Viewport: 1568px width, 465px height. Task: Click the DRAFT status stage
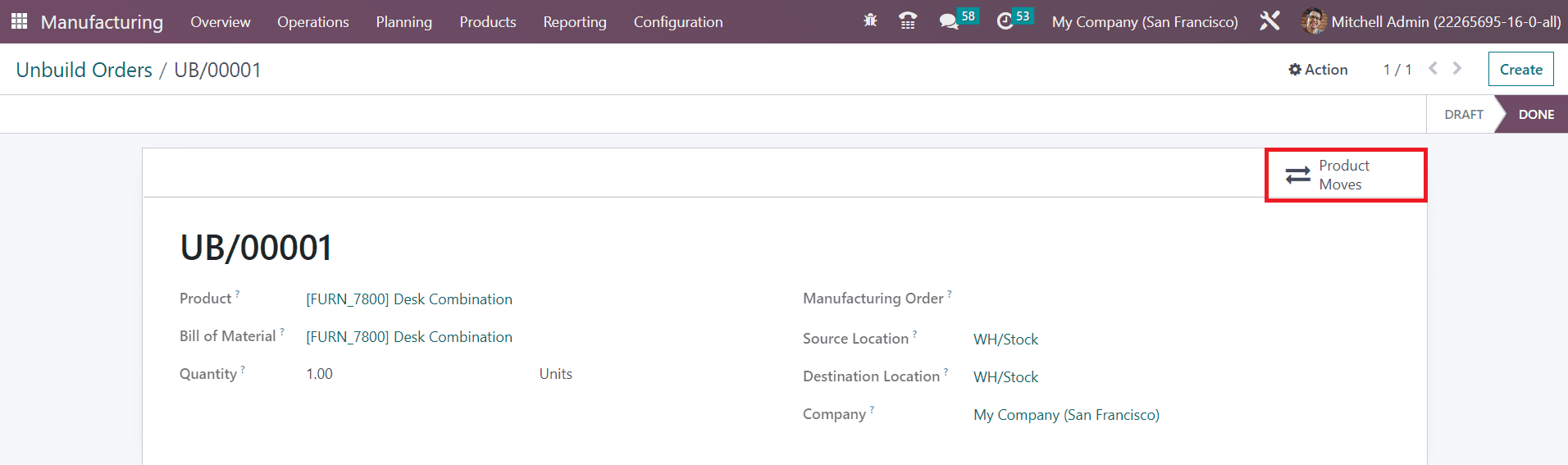tap(1464, 115)
